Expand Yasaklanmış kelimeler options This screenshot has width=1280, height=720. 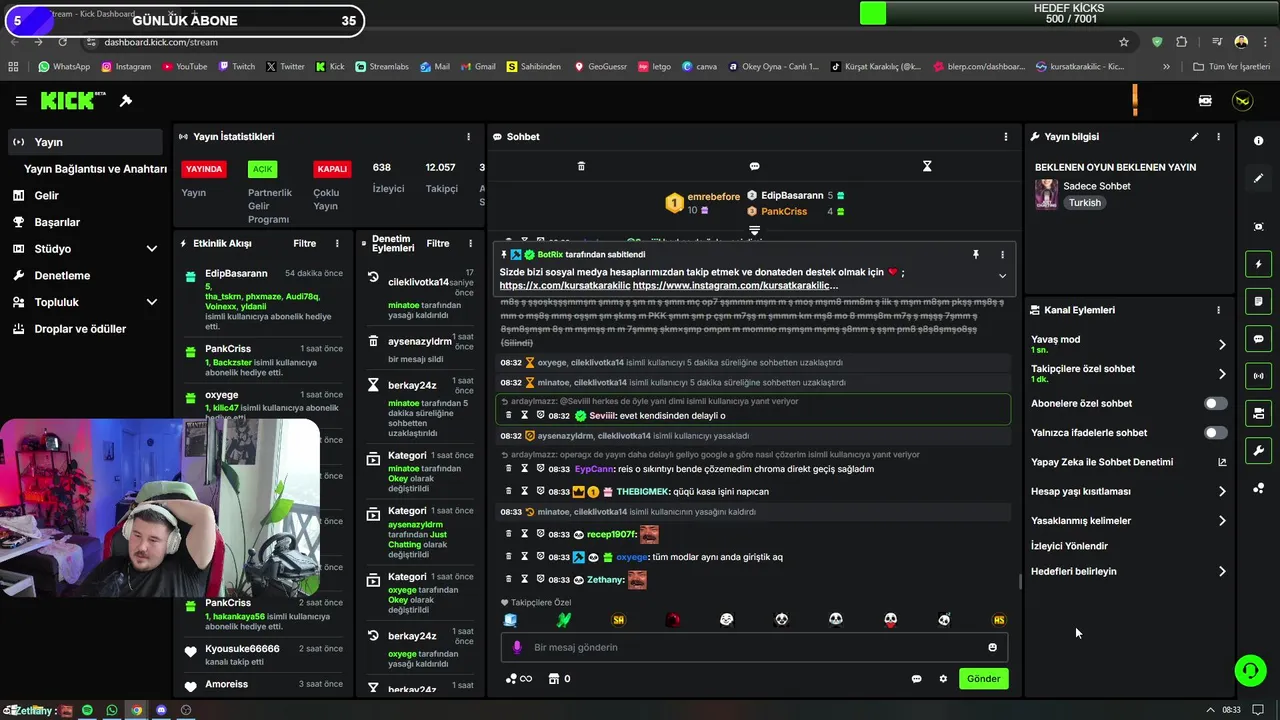point(1221,521)
